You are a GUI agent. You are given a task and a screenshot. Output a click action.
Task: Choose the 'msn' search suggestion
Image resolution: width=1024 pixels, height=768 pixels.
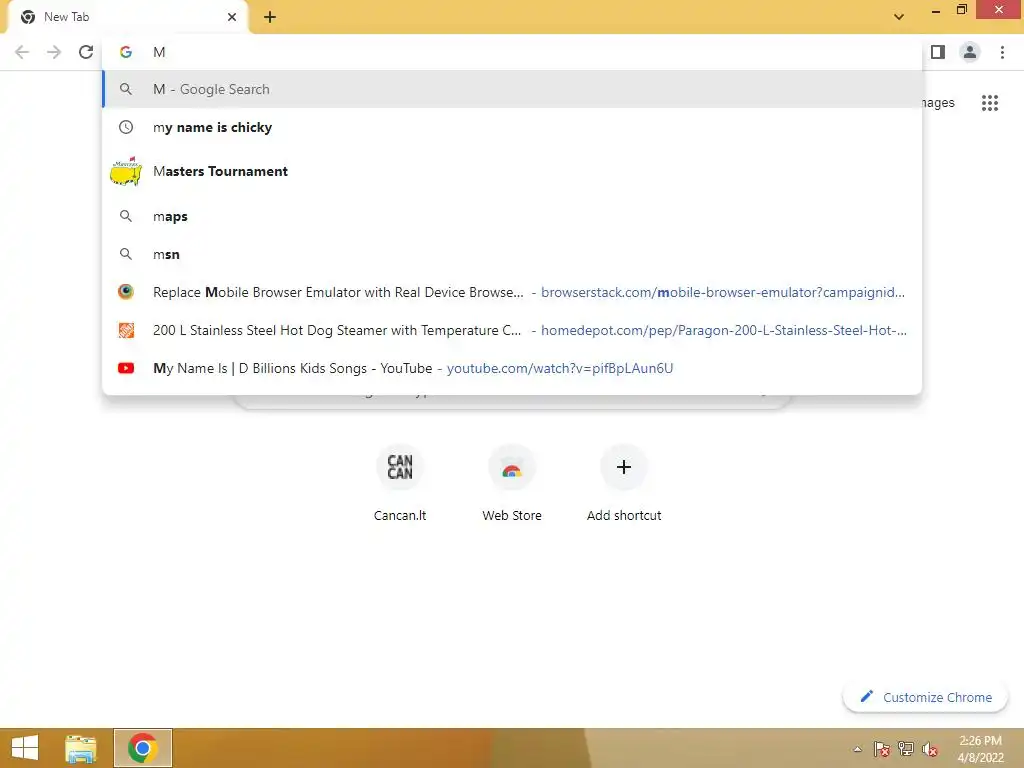[x=512, y=254]
